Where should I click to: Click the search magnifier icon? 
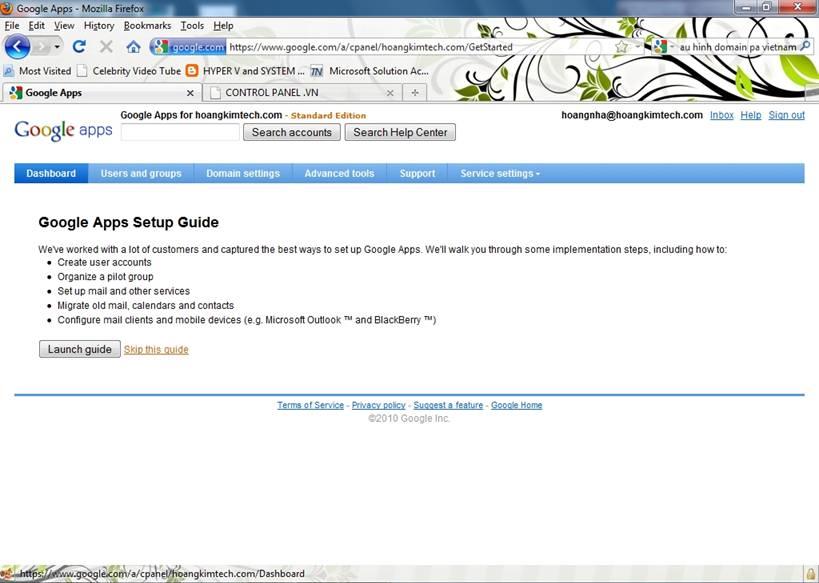[x=805, y=46]
